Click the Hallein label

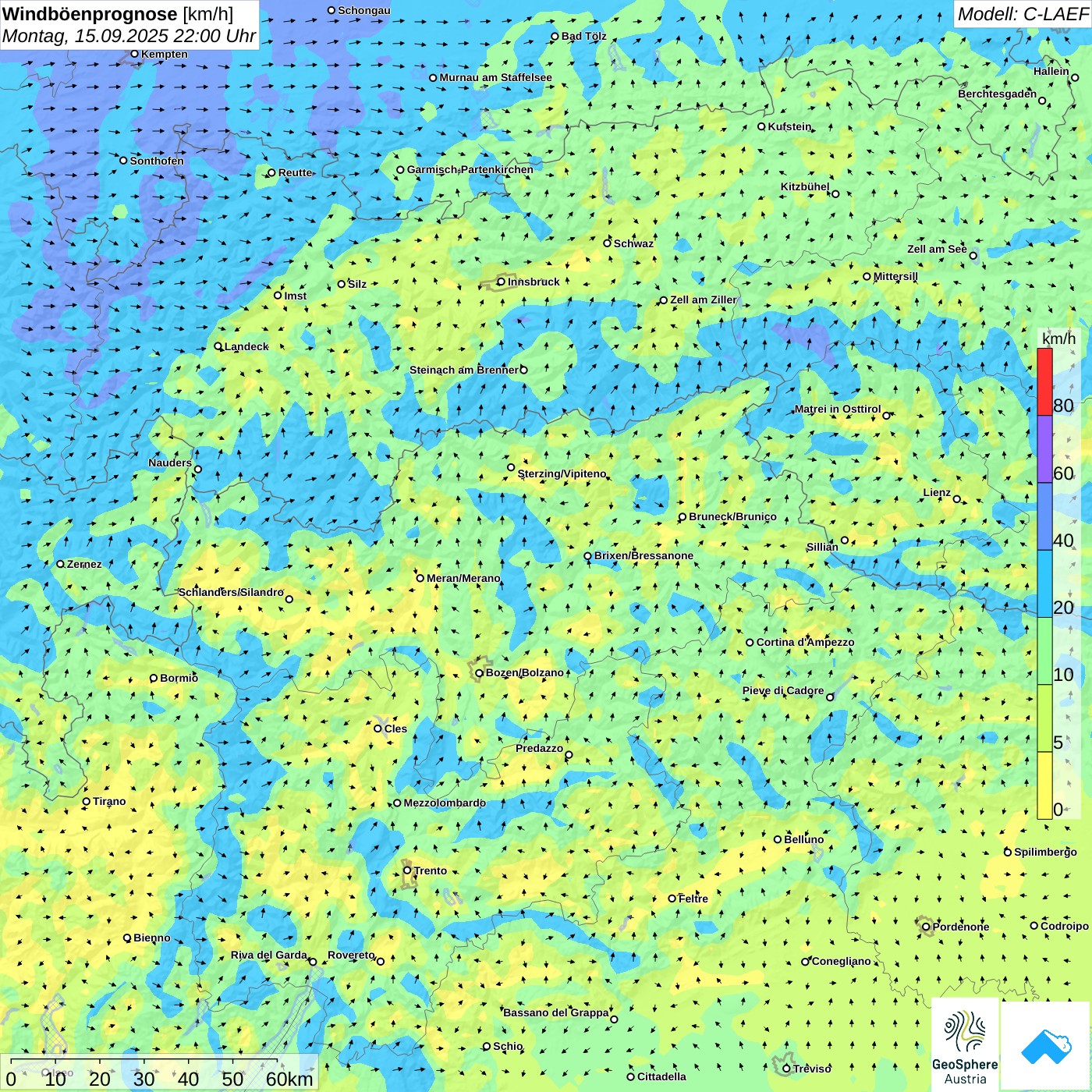(x=1051, y=71)
